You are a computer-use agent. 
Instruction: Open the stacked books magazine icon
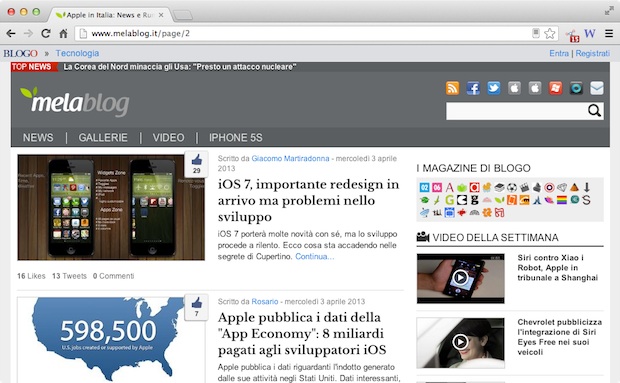pos(499,187)
